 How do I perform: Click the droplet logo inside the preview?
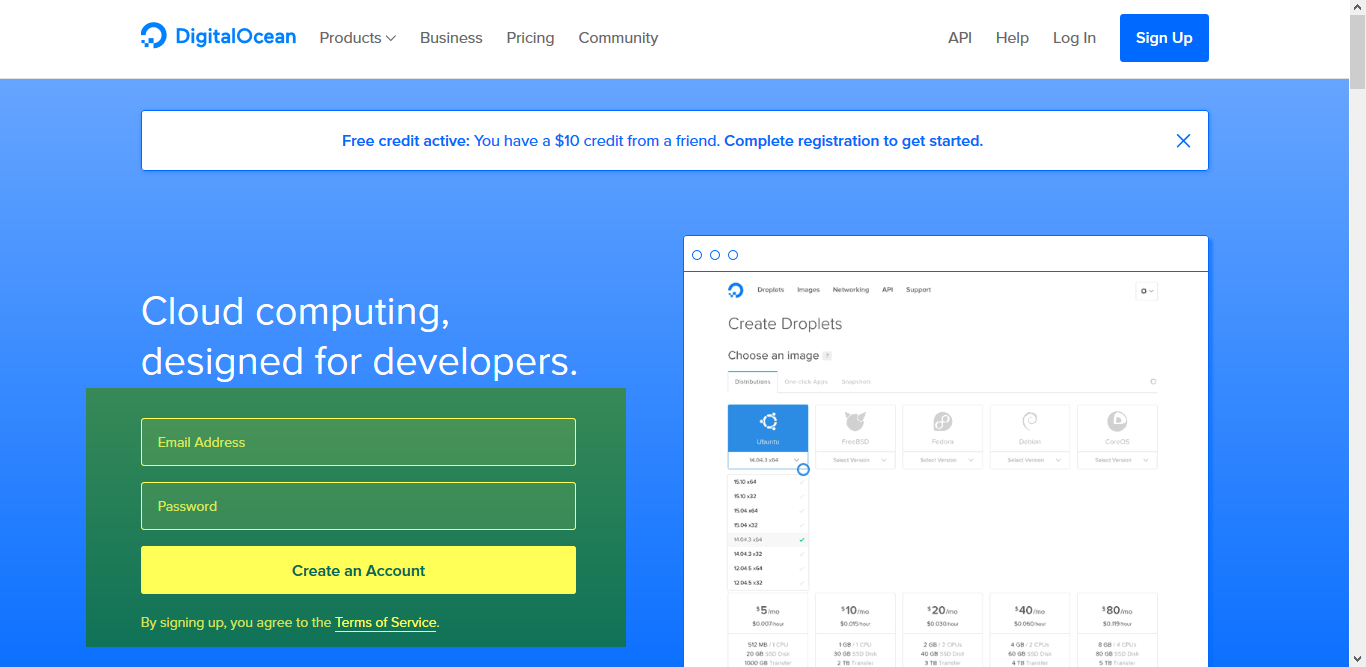(736, 290)
